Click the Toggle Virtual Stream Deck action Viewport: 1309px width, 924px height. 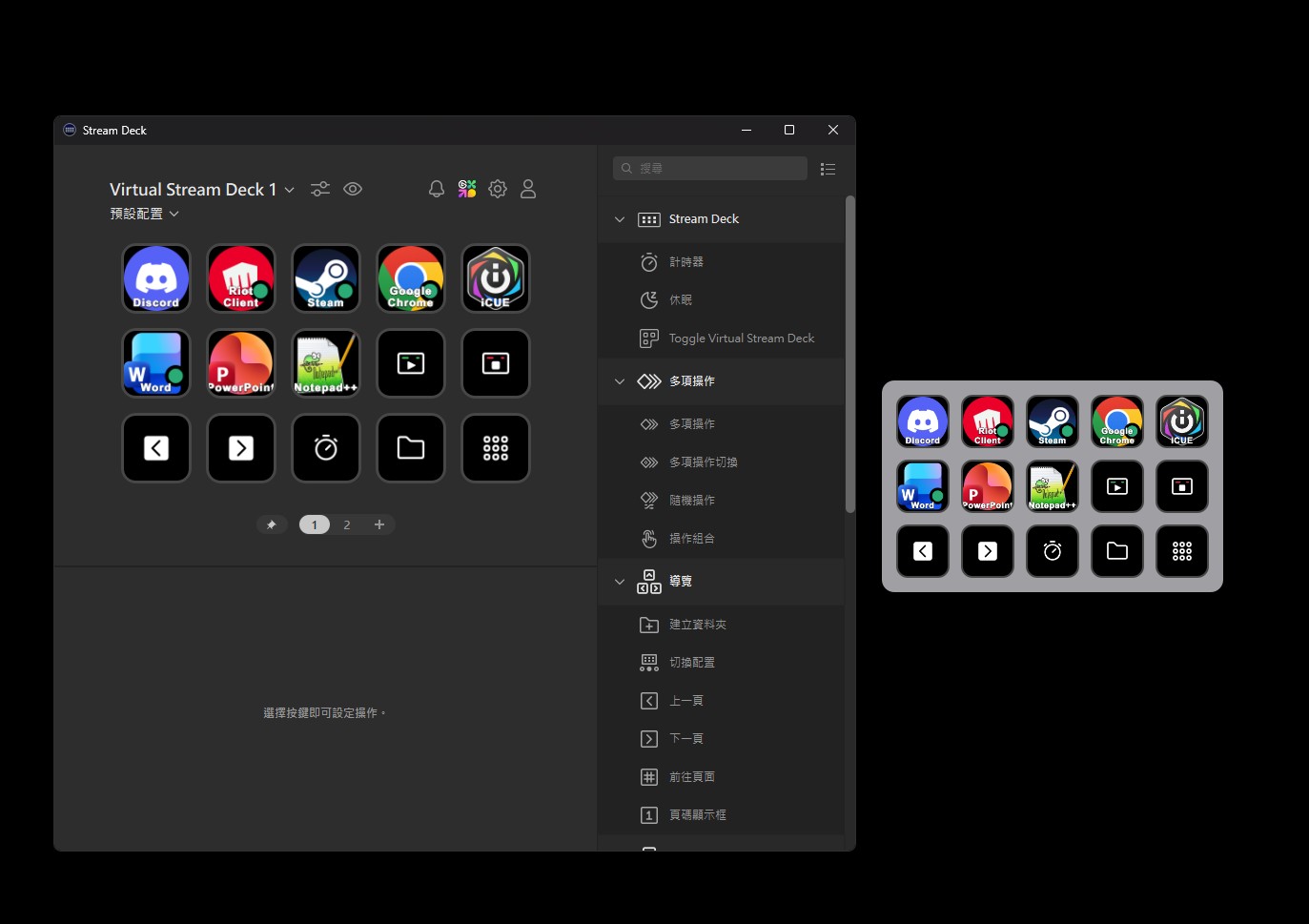741,339
